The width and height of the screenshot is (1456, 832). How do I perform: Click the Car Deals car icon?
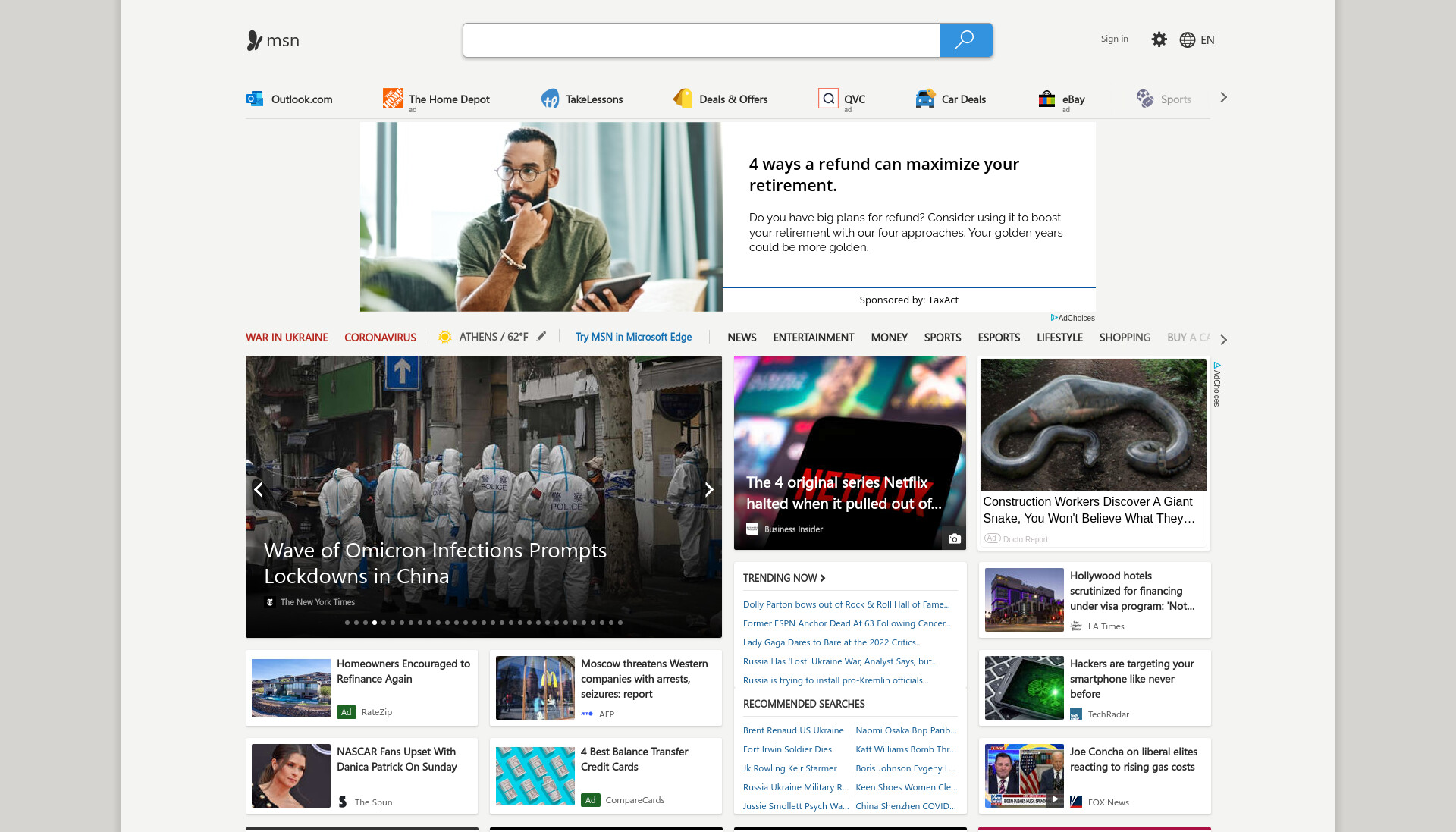925,99
